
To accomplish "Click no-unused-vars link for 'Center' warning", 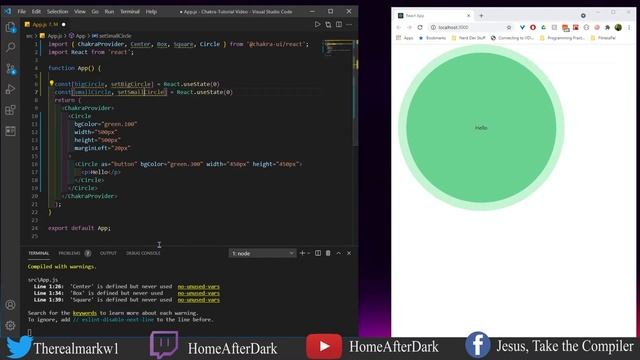I will click(x=198, y=287).
